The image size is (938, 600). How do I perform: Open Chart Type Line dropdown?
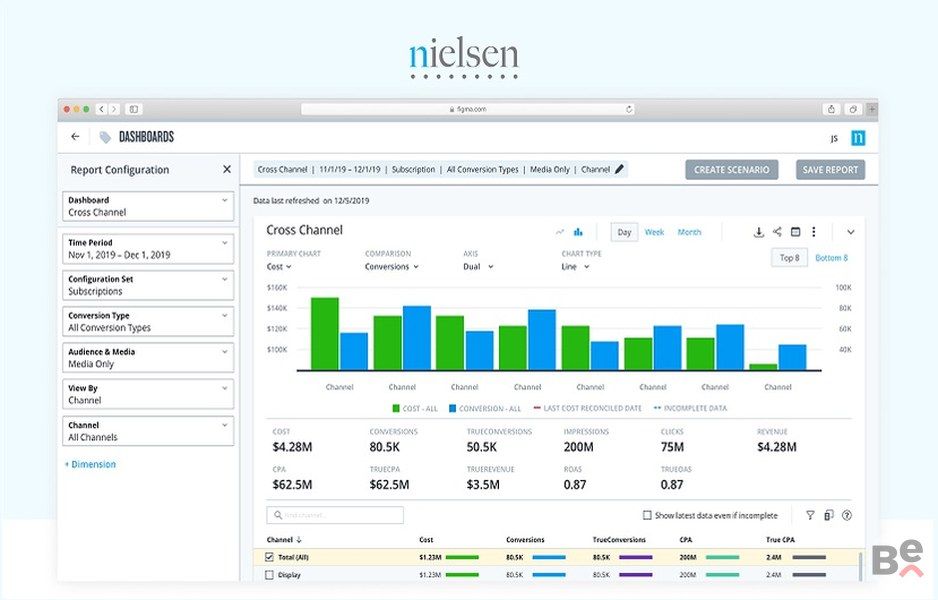click(x=575, y=267)
